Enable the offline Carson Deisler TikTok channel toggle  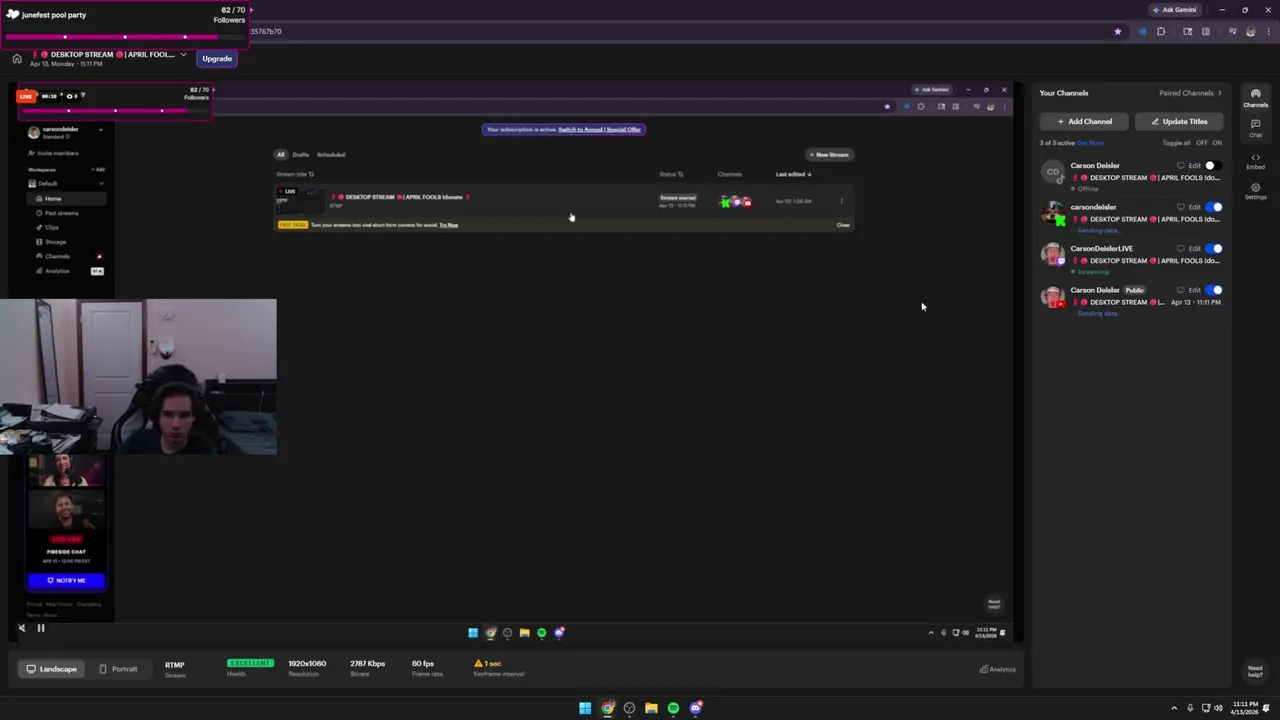(x=1213, y=166)
